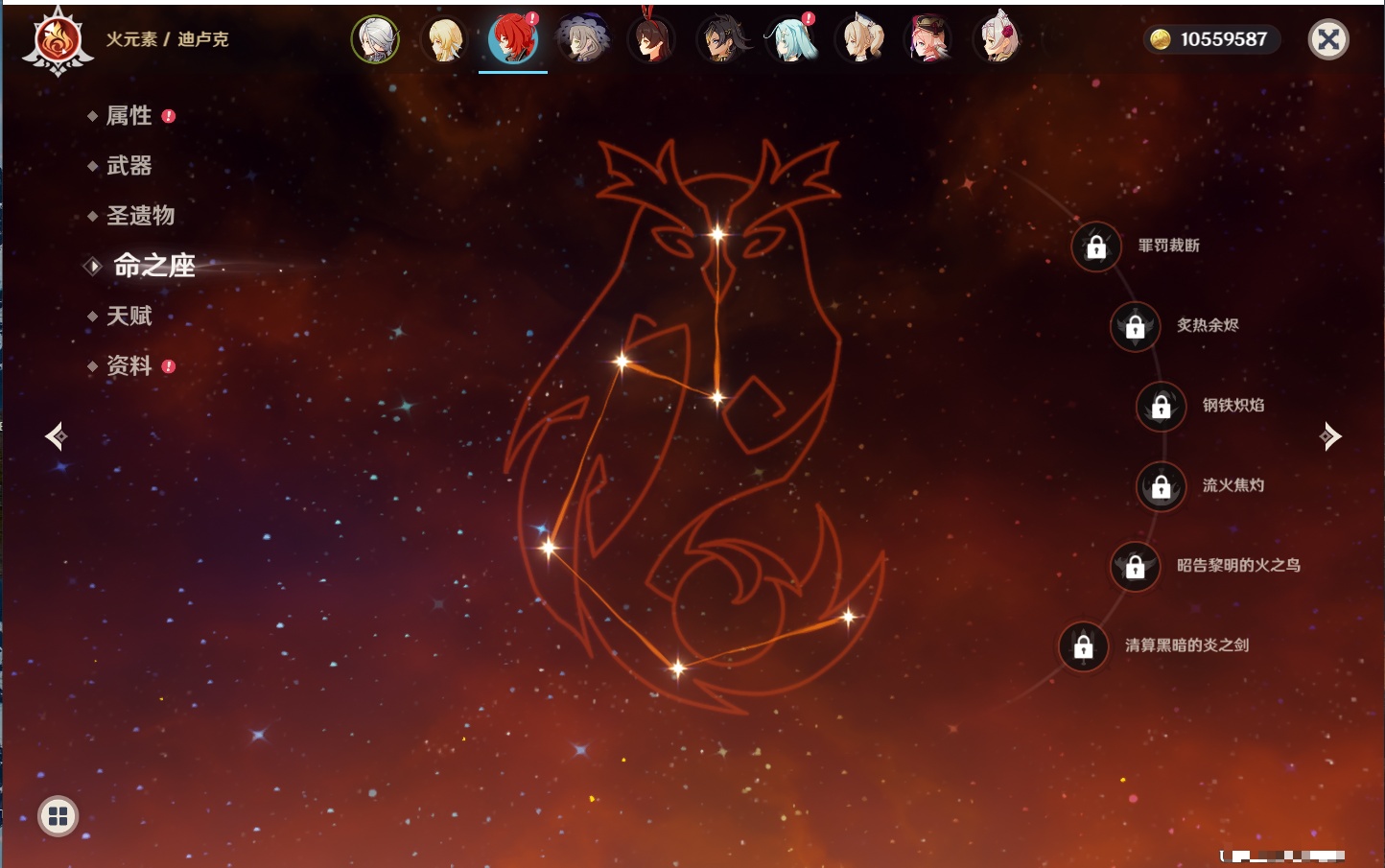Select the blonde Traveler portrait

click(444, 40)
